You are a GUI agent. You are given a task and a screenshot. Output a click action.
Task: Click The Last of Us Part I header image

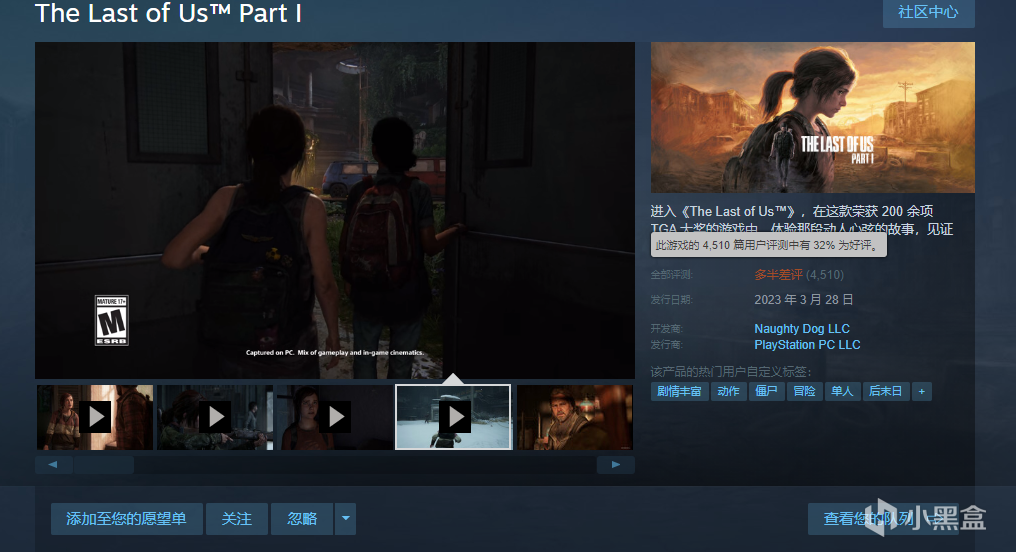[x=813, y=117]
